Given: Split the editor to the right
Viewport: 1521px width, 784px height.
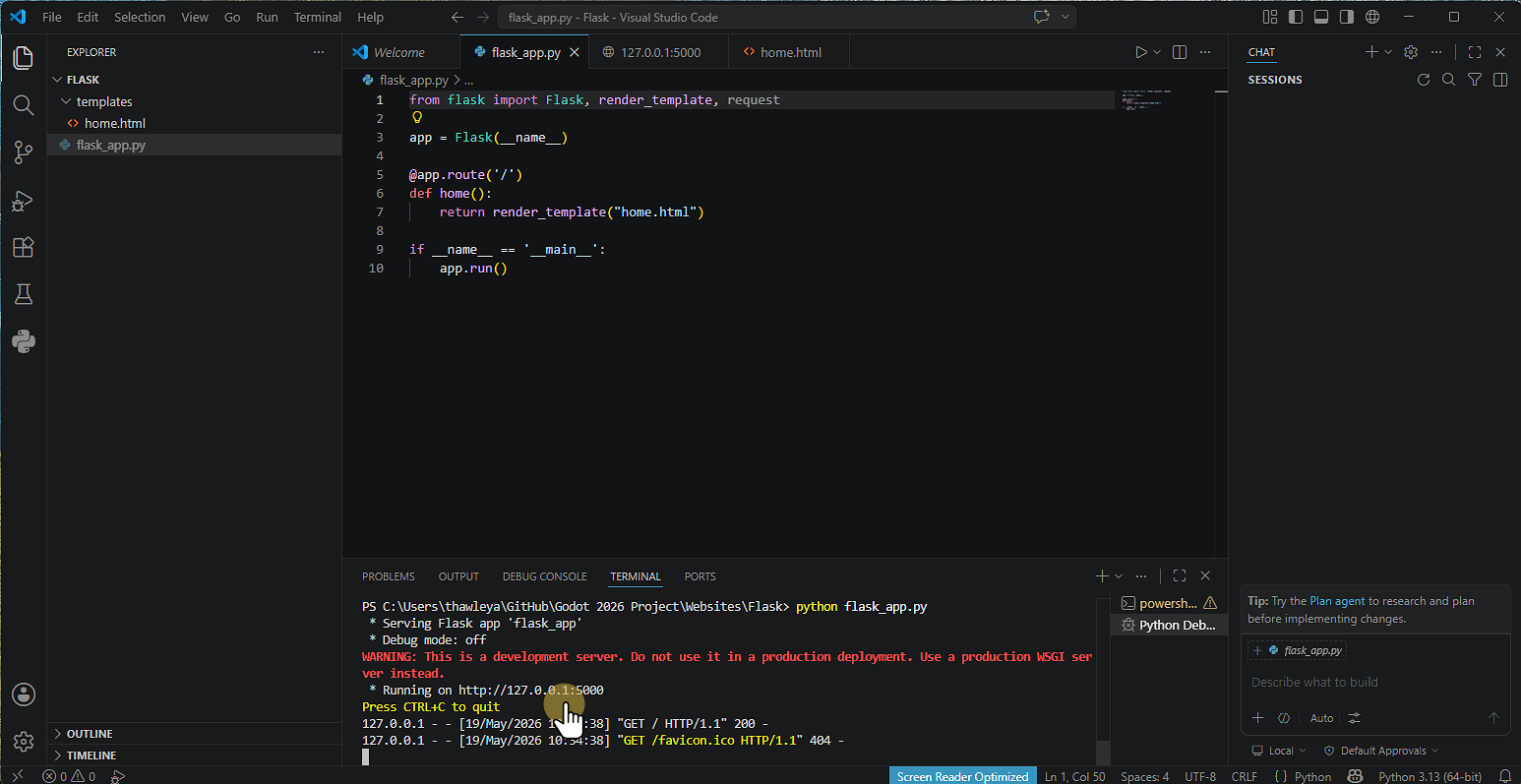Looking at the screenshot, I should 1180,52.
